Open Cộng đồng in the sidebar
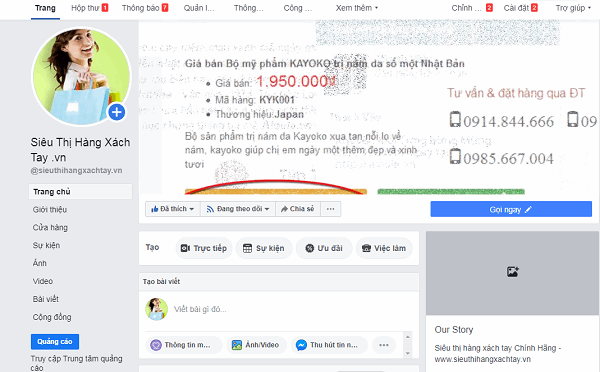The height and width of the screenshot is (372, 600). 52,317
